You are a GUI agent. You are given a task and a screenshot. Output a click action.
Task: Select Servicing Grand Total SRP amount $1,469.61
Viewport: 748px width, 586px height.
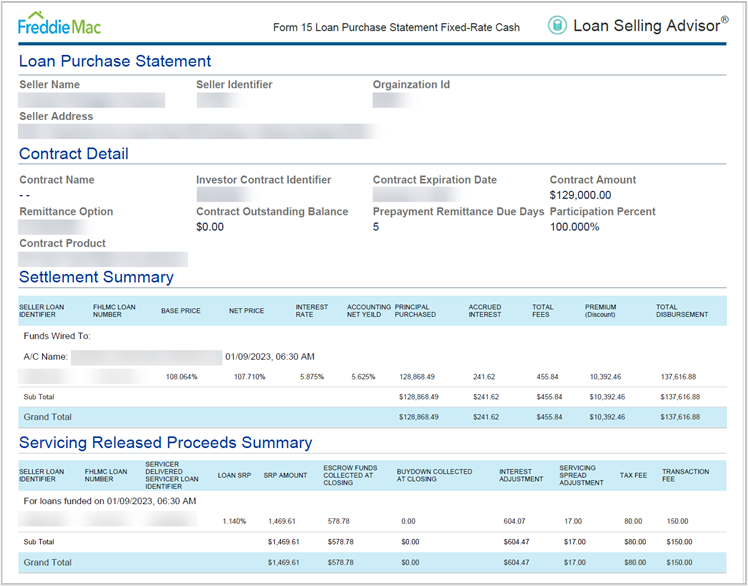[283, 563]
